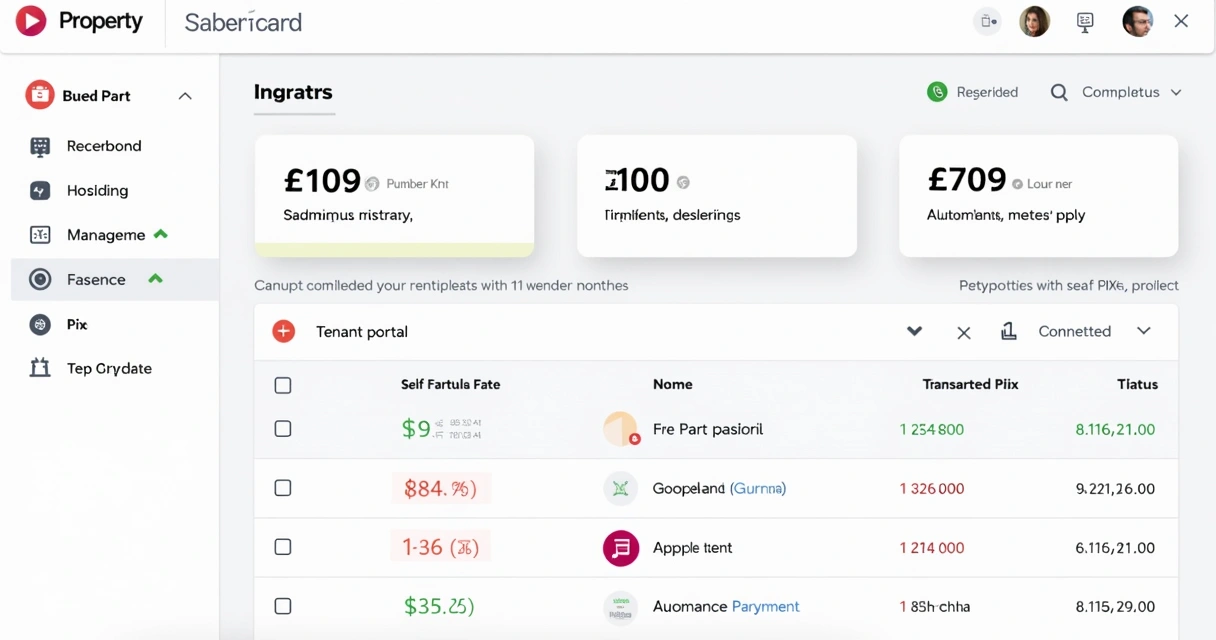Click the search magnifier icon beside Completus

point(1059,92)
